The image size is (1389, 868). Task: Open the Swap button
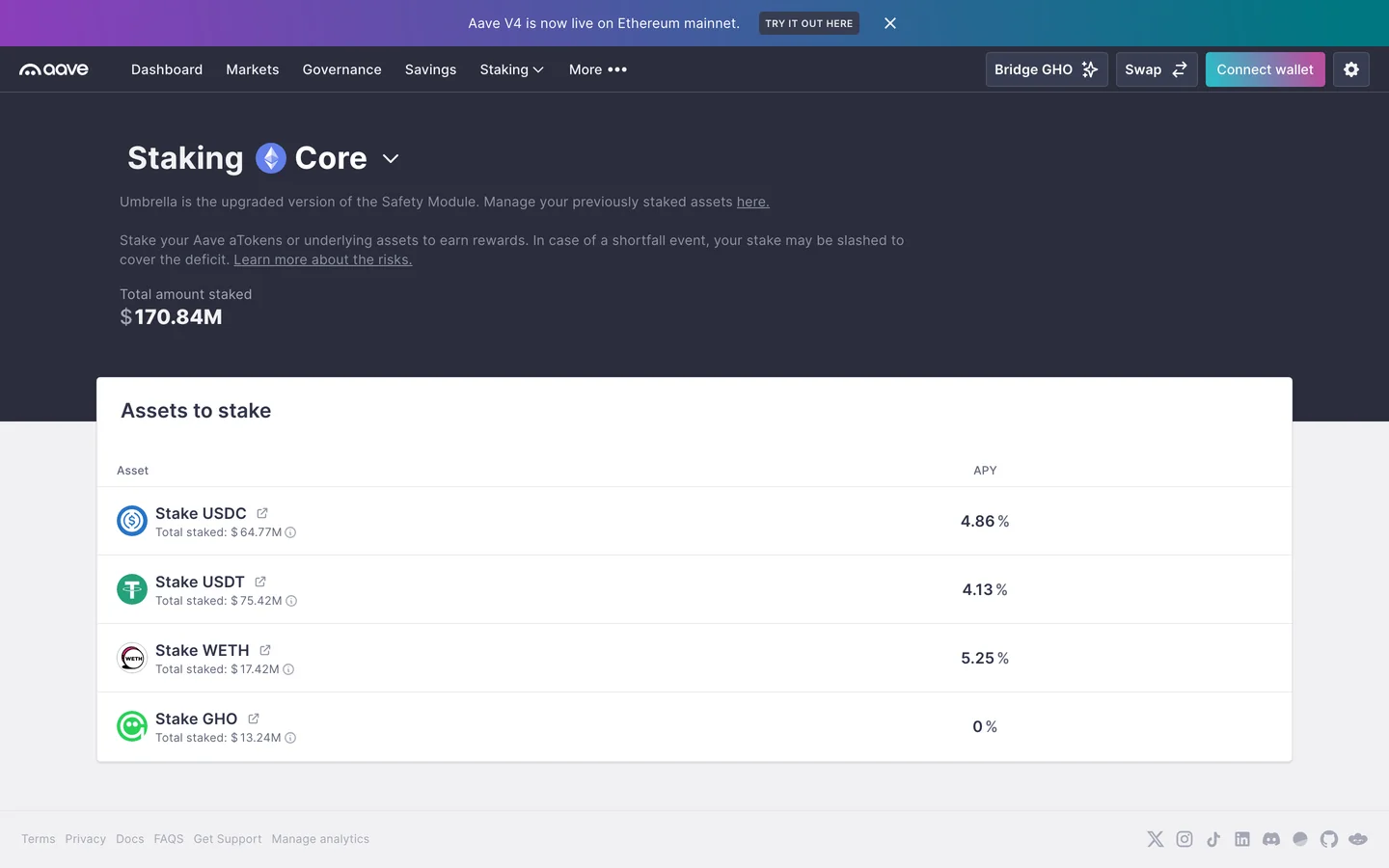point(1157,69)
